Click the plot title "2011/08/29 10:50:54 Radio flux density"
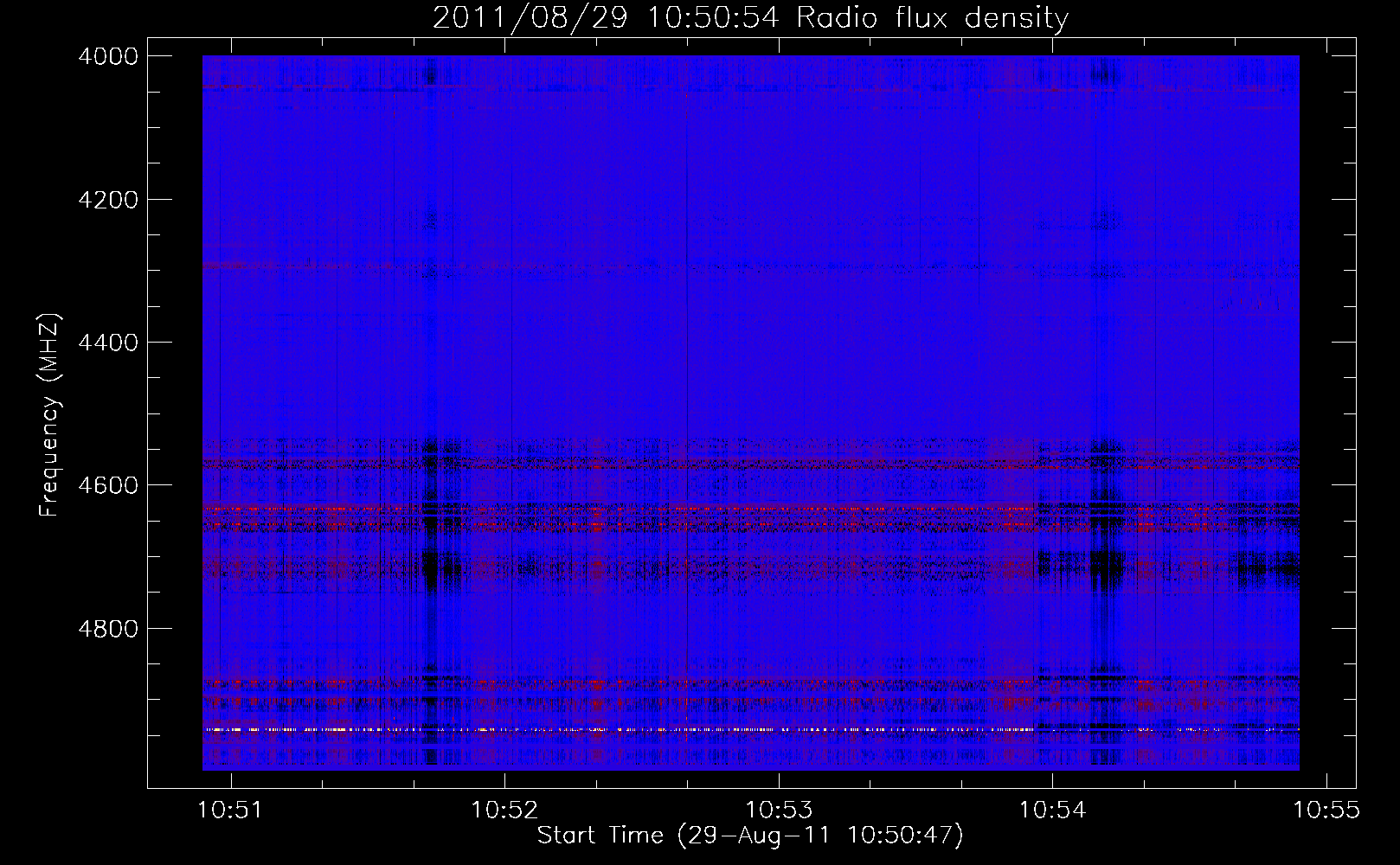 [750, 17]
